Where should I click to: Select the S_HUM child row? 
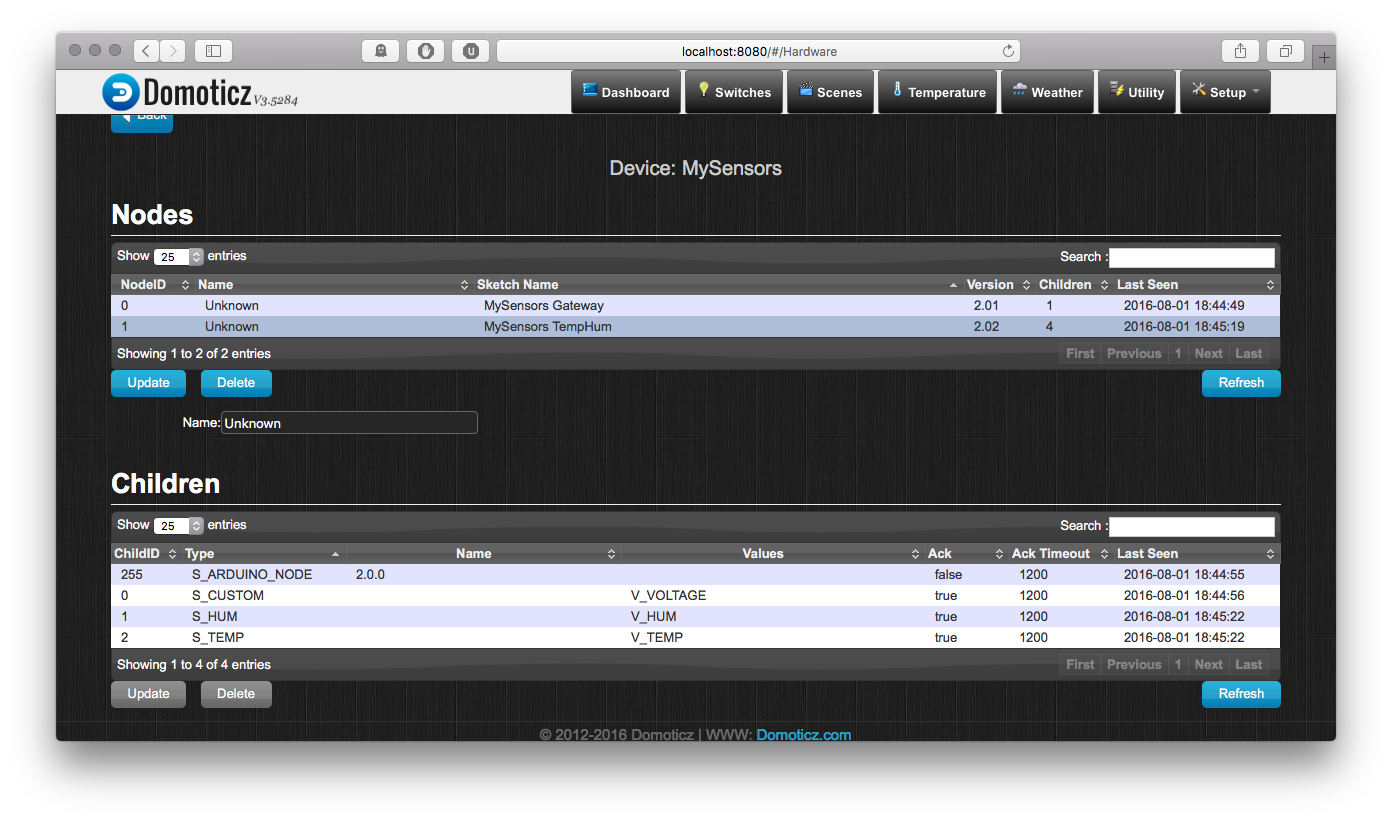[695, 617]
